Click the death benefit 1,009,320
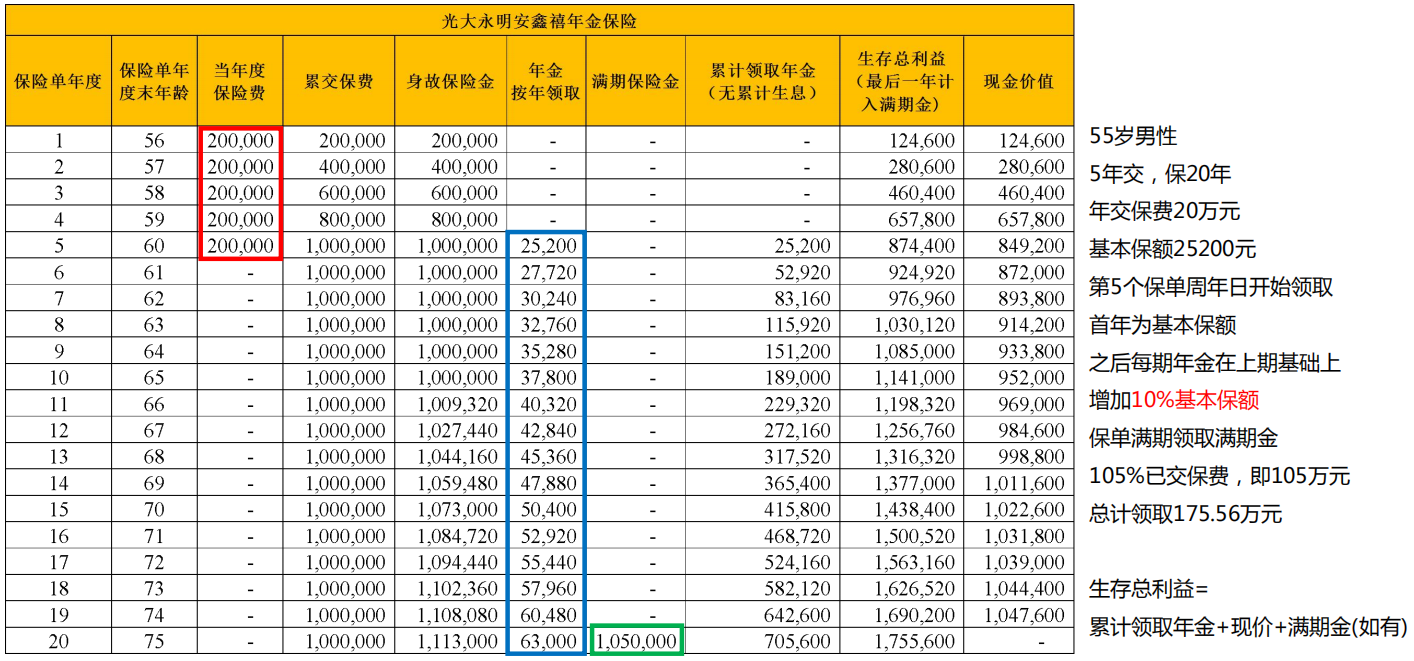The image size is (1414, 661). pos(458,404)
